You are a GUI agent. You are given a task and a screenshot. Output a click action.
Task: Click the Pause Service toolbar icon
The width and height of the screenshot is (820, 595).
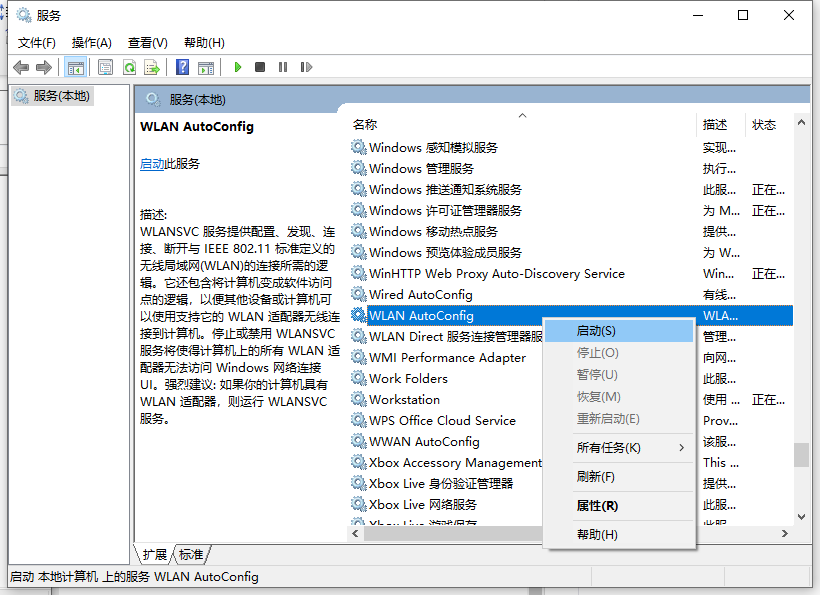tap(283, 67)
